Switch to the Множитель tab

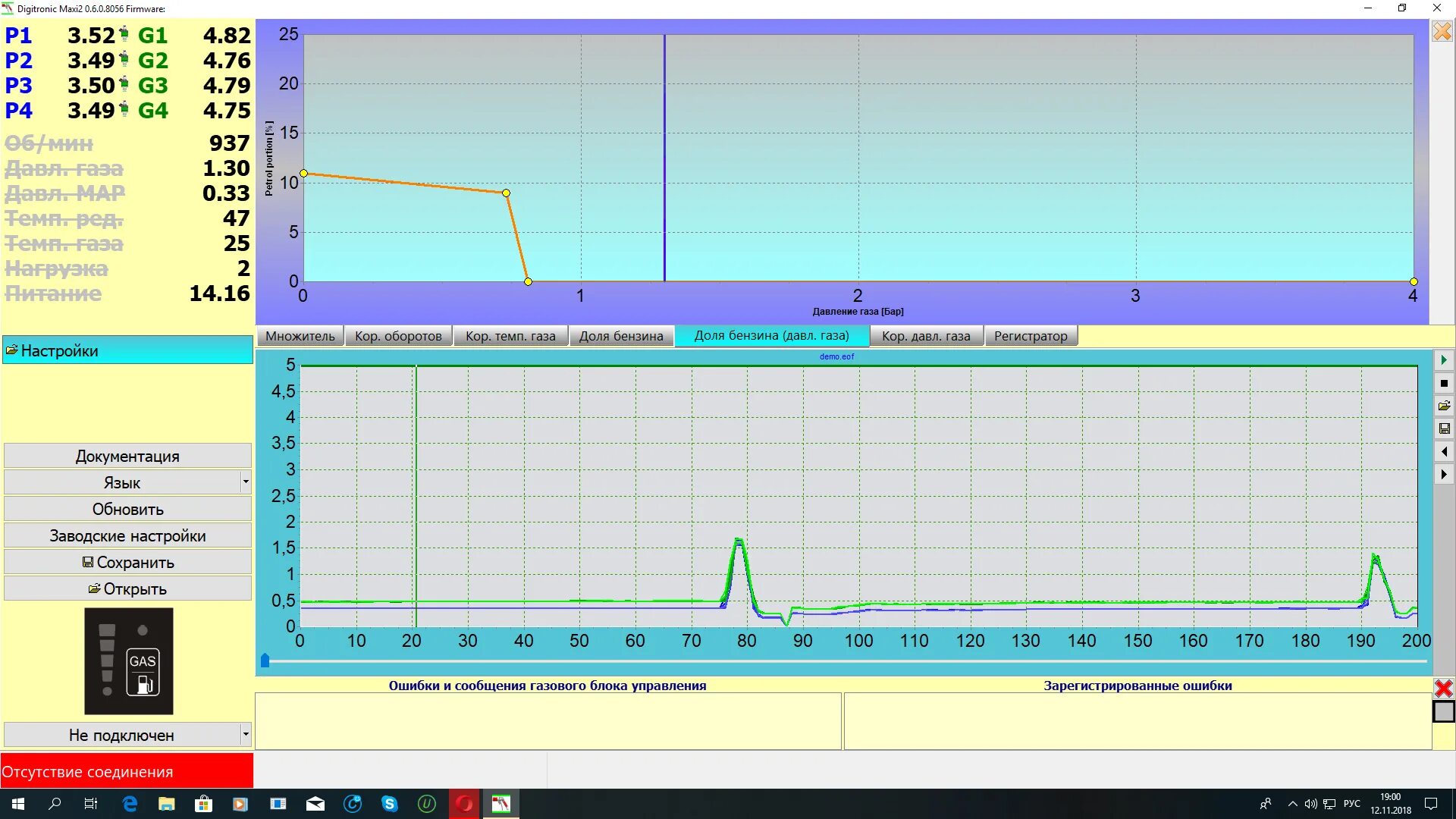click(300, 336)
